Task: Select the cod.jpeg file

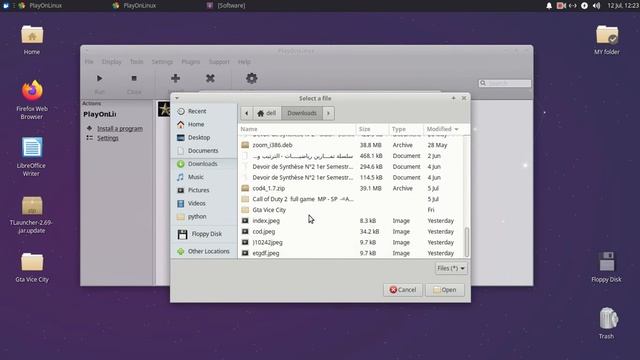Action: pos(351,231)
